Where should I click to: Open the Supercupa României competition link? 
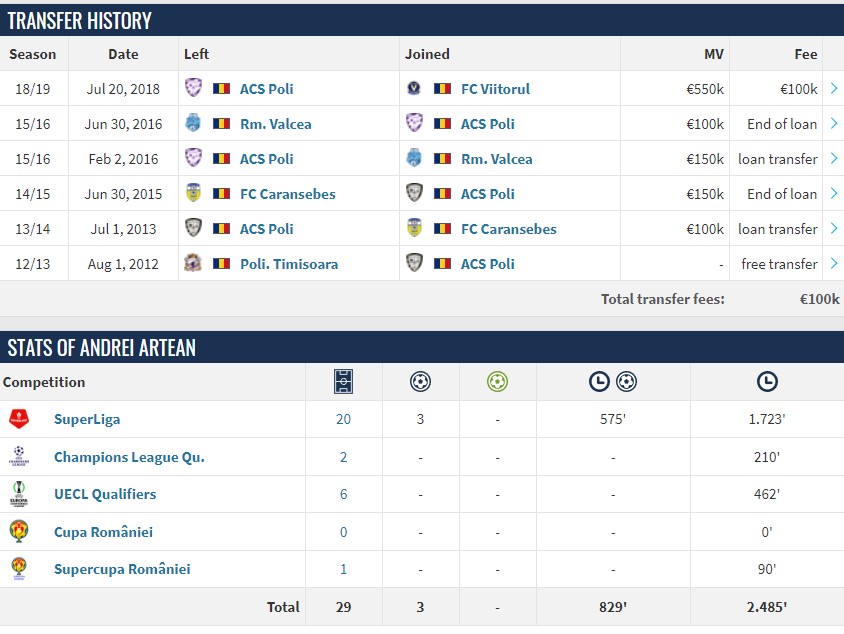click(122, 569)
